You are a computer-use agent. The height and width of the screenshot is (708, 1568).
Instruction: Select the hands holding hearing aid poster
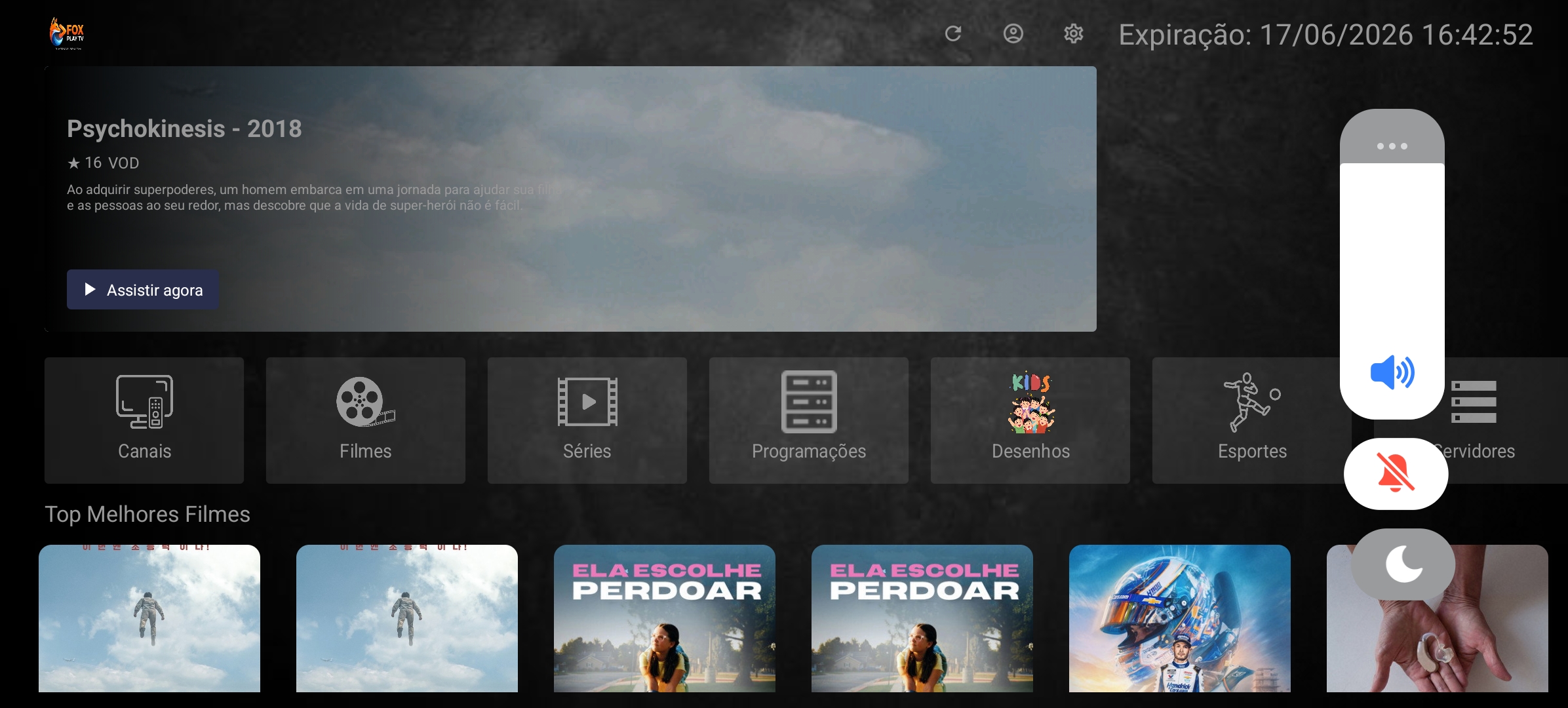tap(1438, 618)
